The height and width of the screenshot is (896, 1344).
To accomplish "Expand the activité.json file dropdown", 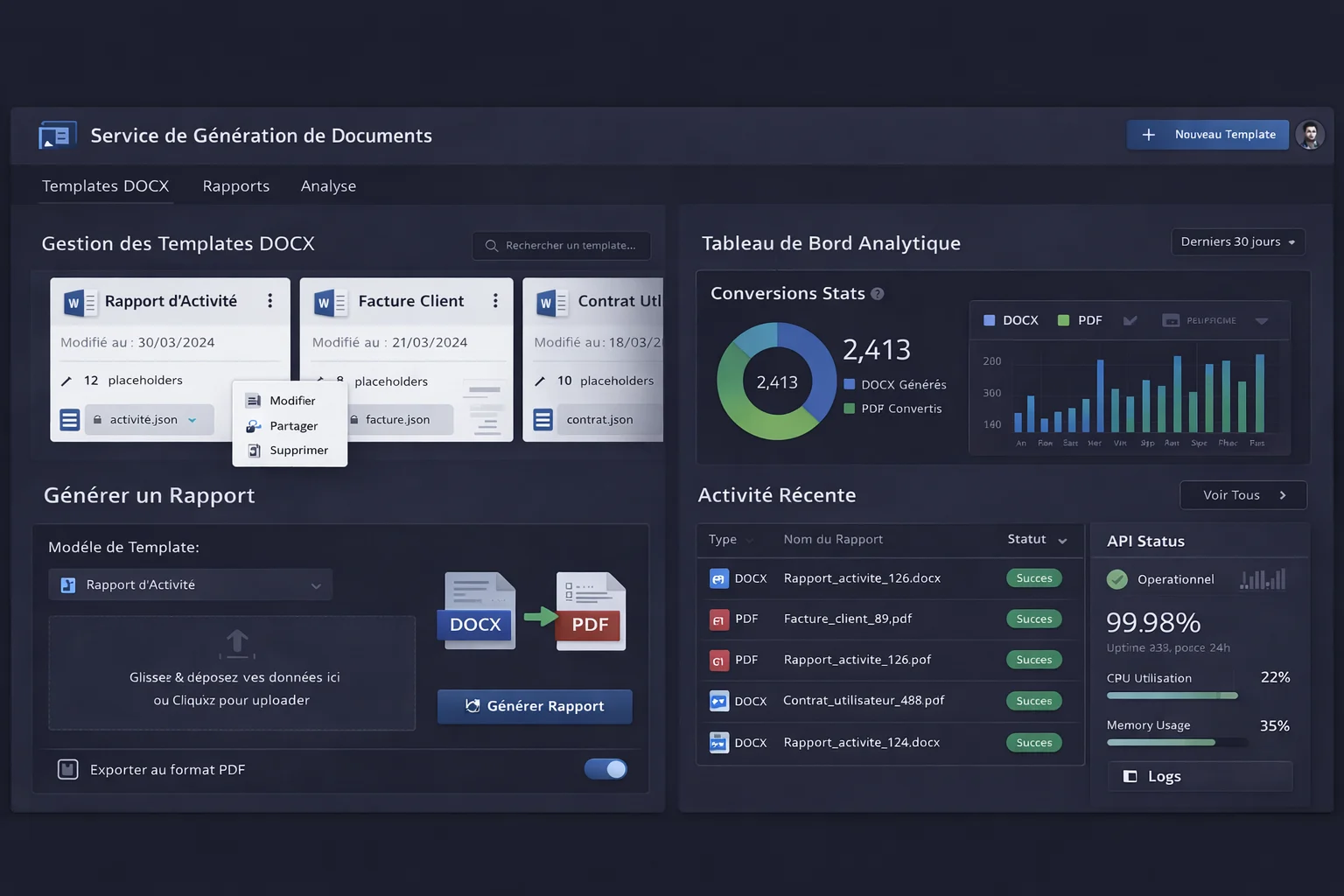I will pos(192,420).
